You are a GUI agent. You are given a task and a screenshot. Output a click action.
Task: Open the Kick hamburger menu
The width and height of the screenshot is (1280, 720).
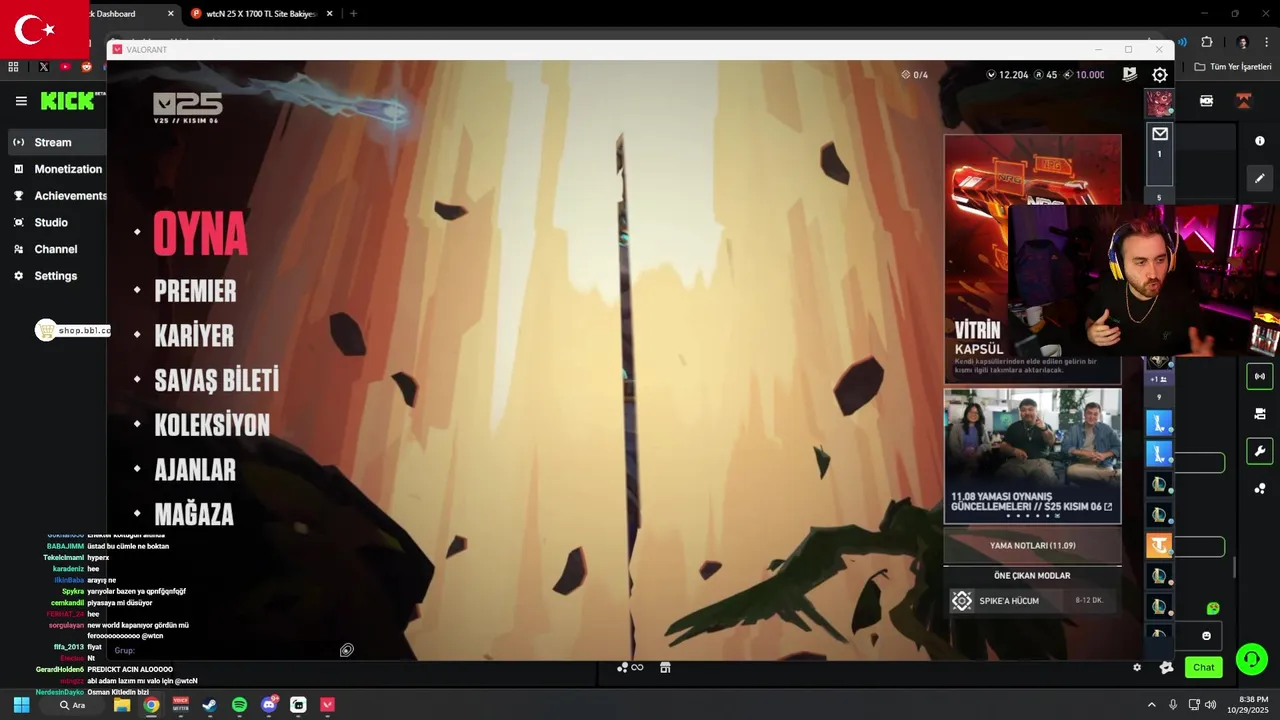point(21,101)
